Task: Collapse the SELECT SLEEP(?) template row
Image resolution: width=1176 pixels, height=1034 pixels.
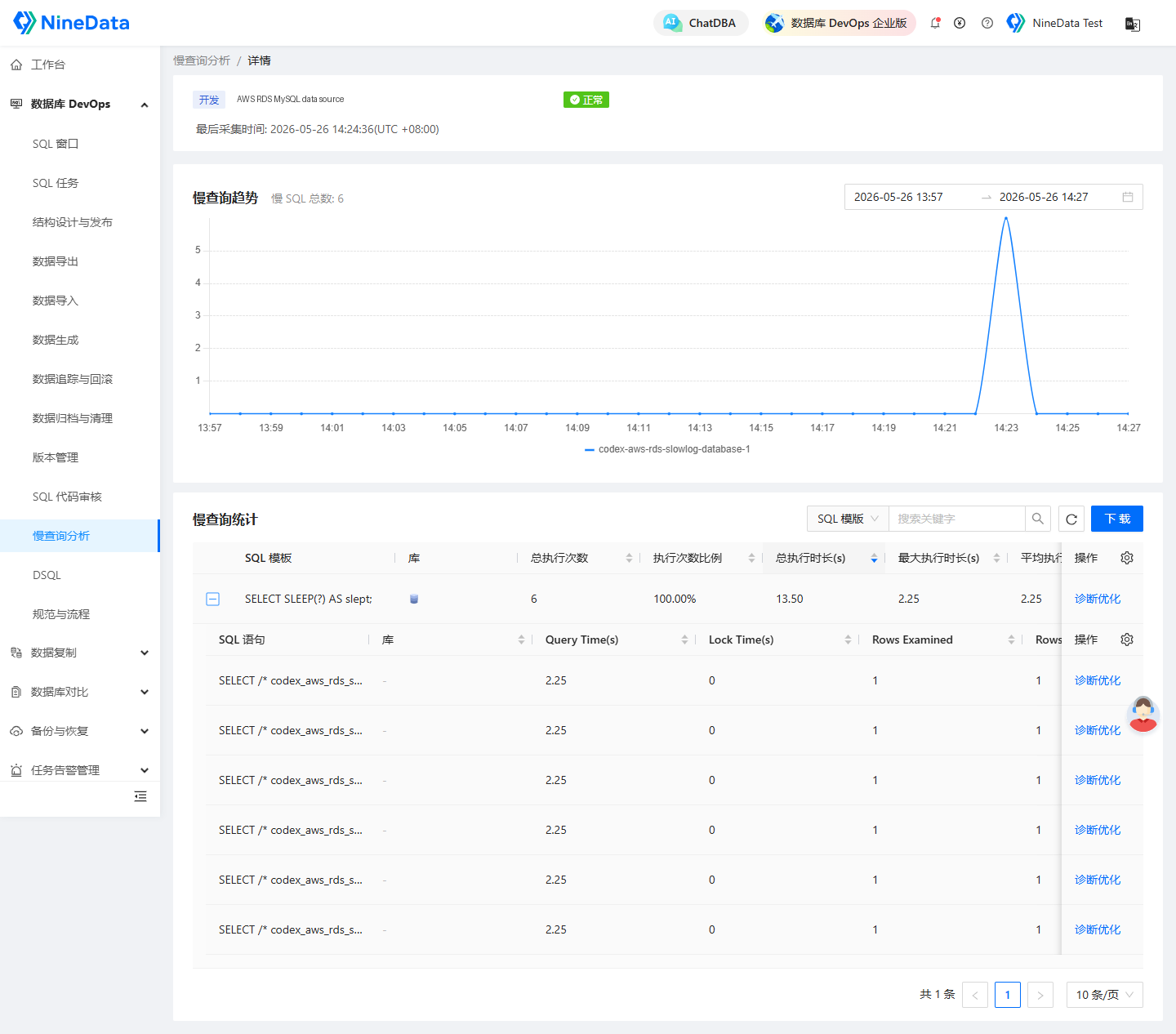Action: click(212, 599)
